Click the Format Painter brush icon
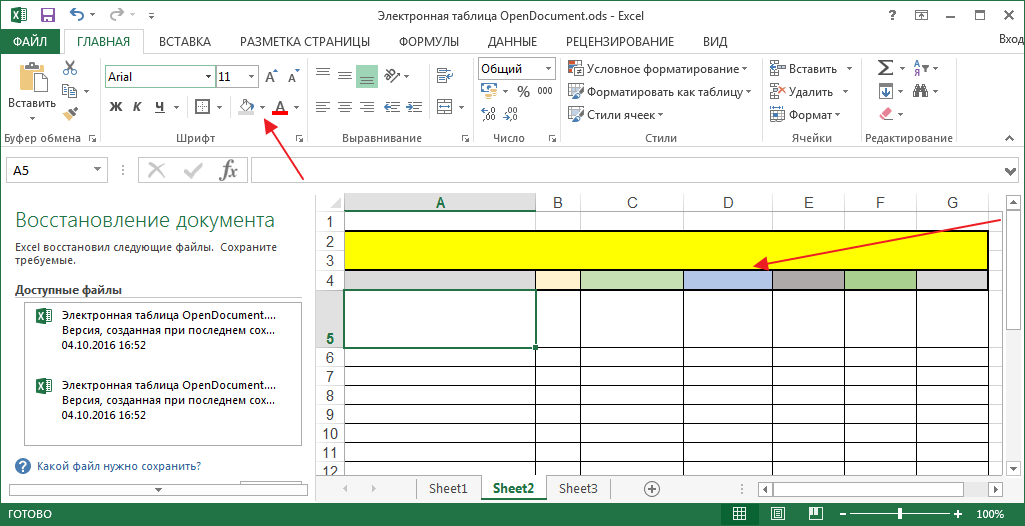 coord(70,114)
